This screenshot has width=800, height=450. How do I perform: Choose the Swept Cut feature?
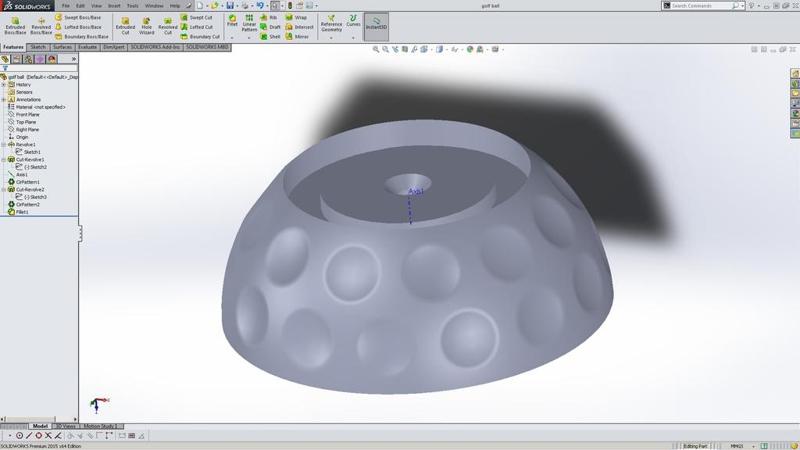196,17
